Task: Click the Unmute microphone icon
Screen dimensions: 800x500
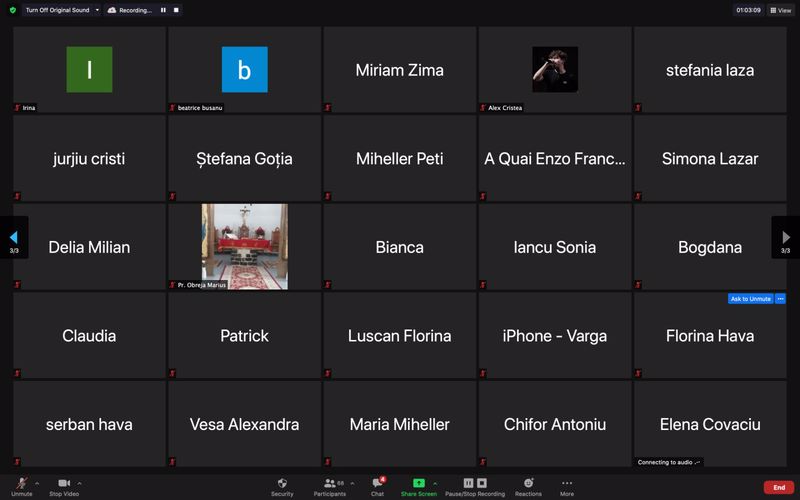Action: tap(21, 483)
